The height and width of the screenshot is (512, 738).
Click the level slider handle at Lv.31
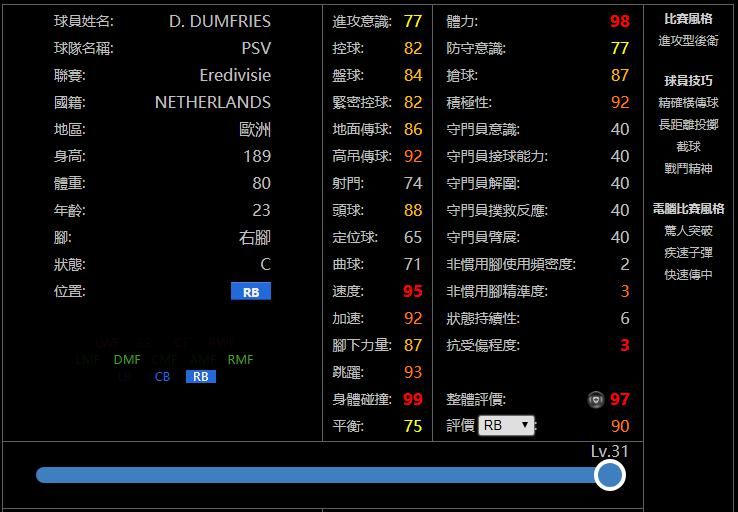[610, 475]
